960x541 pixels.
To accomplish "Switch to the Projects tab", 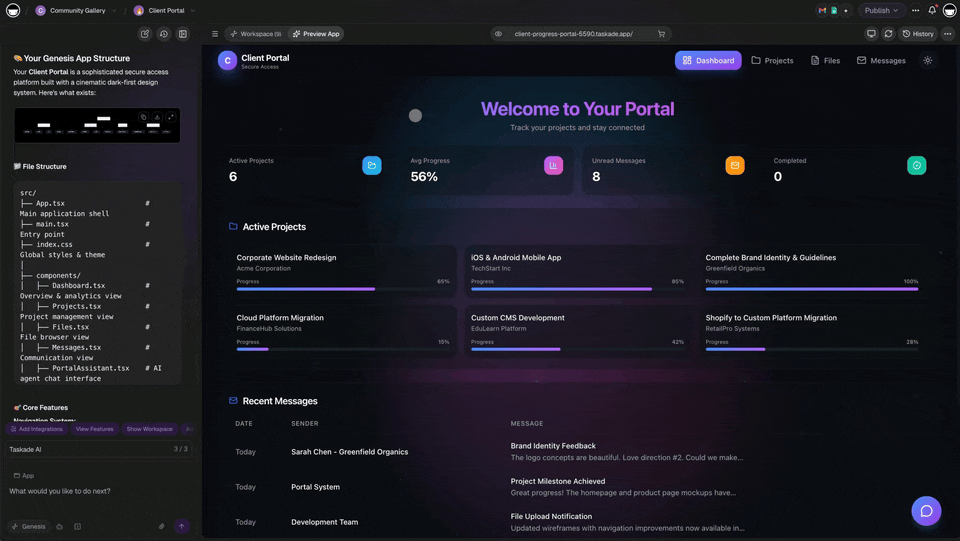I will click(x=772, y=61).
